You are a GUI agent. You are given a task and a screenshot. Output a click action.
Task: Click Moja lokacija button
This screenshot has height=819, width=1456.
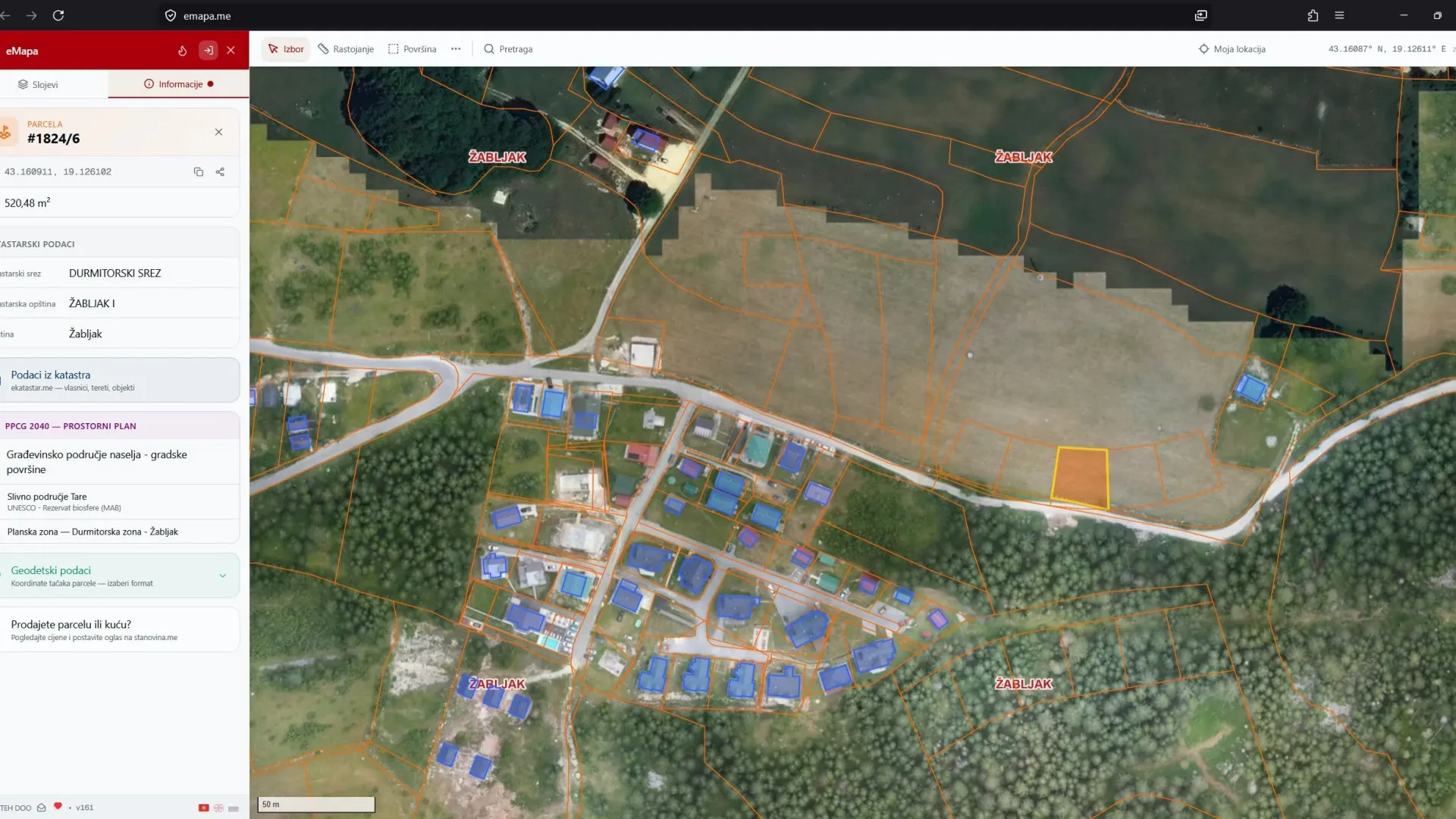click(x=1232, y=49)
